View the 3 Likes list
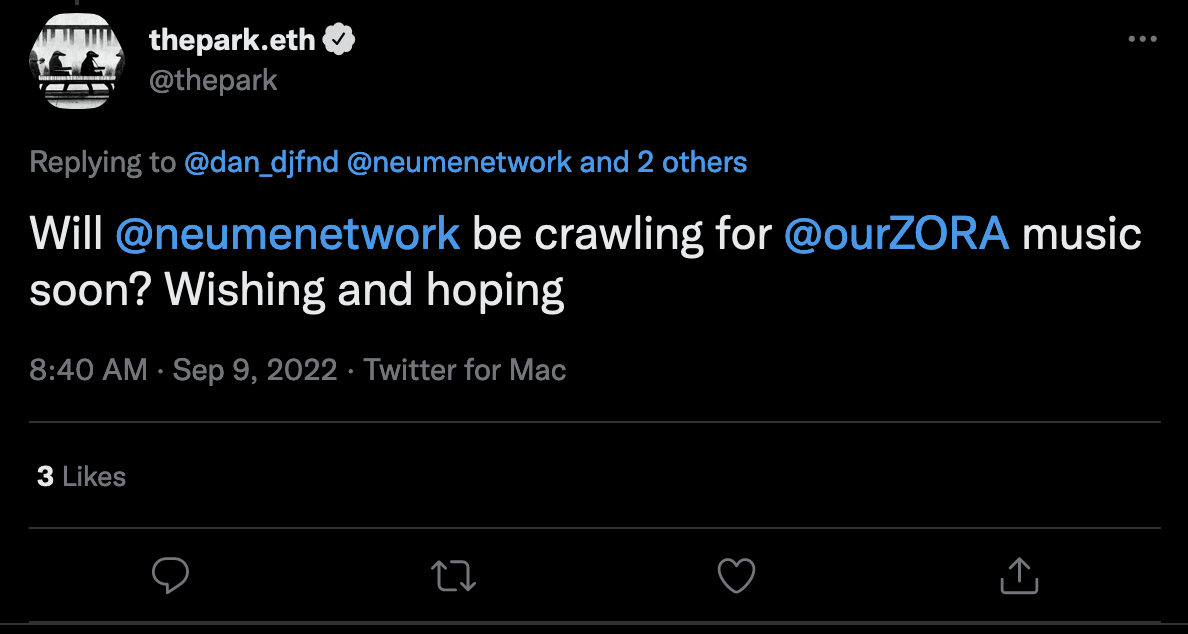 point(81,476)
